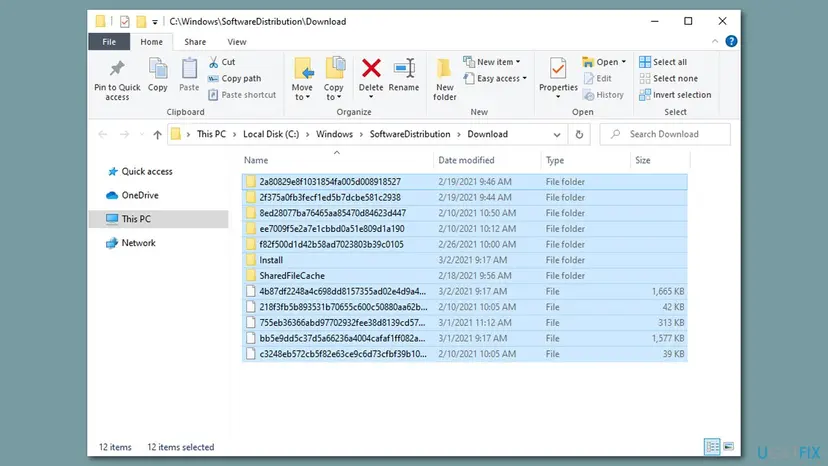Screen dimensions: 828x466
Task: Select folder 2a80829e8f1031854fa005d008918527
Action: tap(465, 182)
